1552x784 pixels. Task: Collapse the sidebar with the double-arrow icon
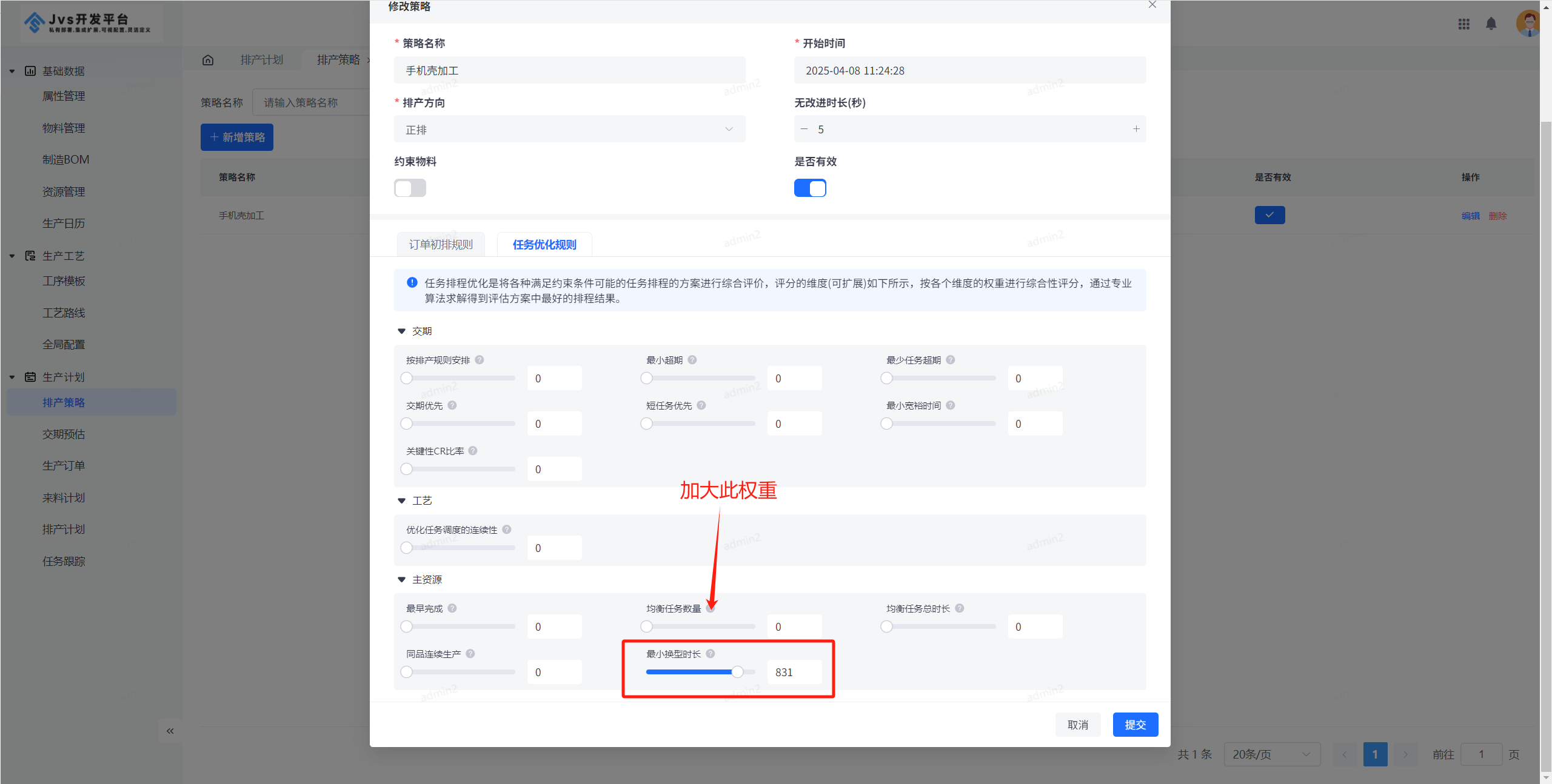click(x=170, y=731)
